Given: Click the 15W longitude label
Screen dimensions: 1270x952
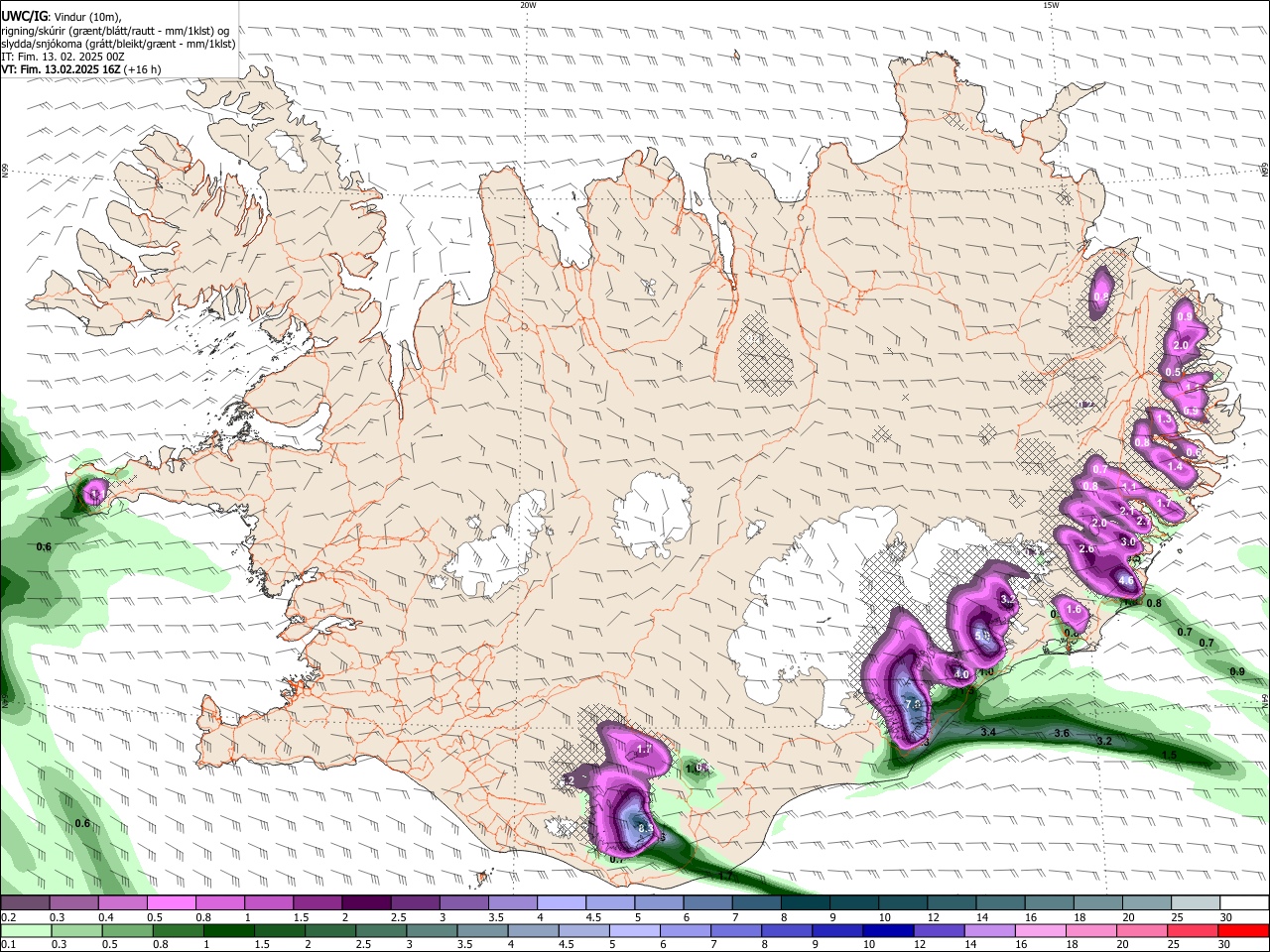Looking at the screenshot, I should (x=1051, y=5).
